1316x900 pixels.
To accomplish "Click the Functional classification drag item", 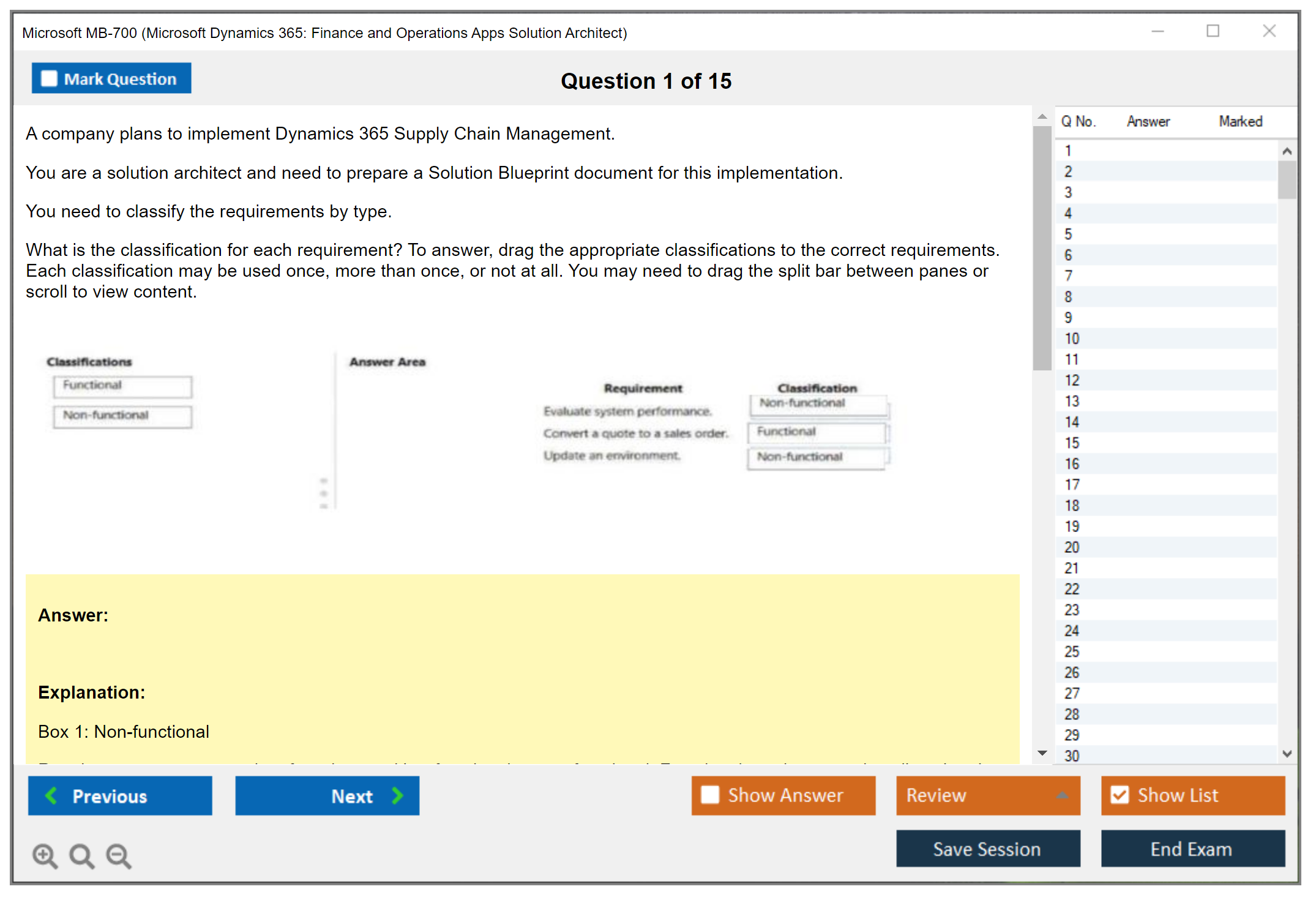I will (x=122, y=386).
